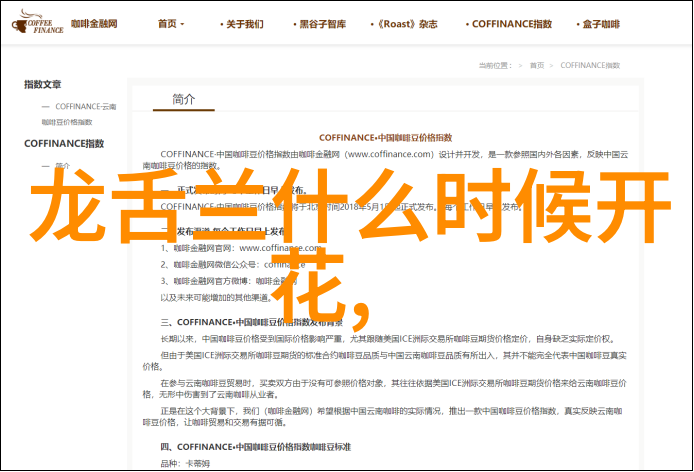The height and width of the screenshot is (472, 694).
Task: Select the 简介 tab
Action: coord(184,99)
